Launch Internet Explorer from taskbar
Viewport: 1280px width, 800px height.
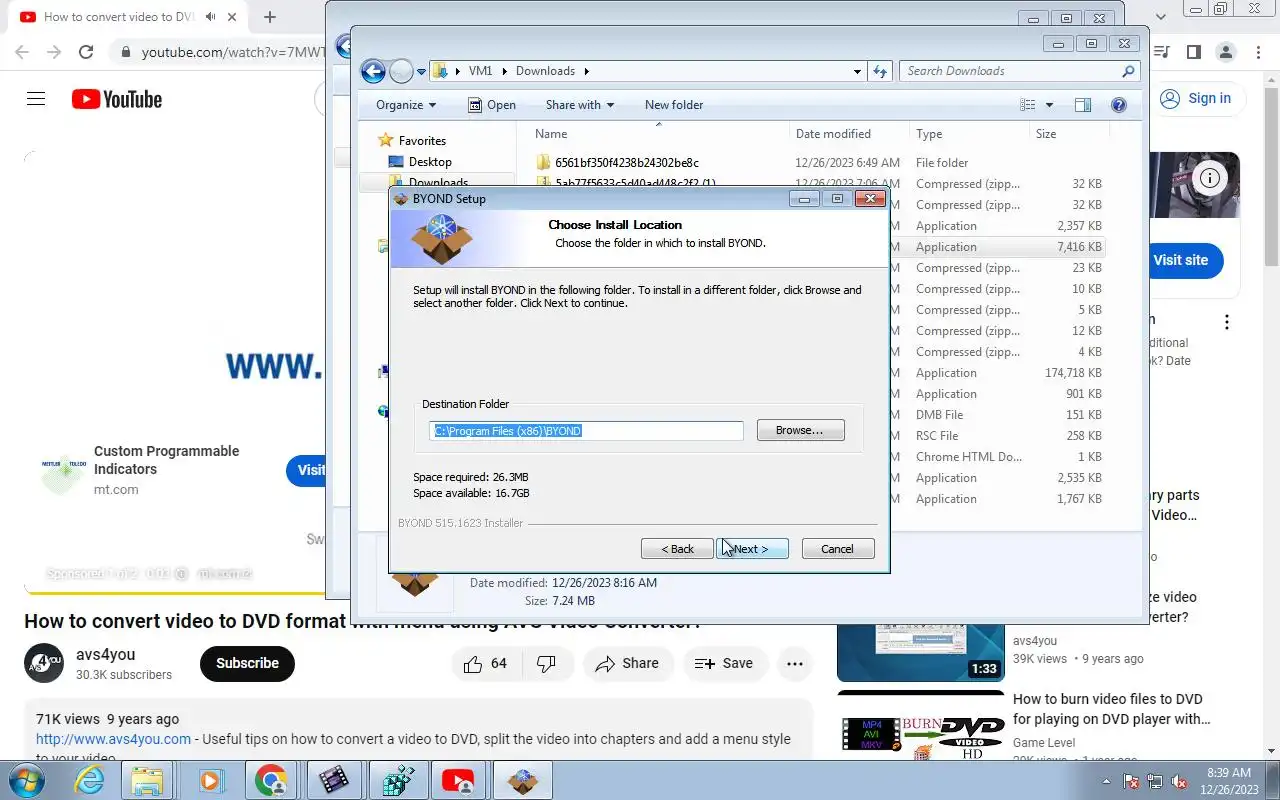(x=89, y=781)
